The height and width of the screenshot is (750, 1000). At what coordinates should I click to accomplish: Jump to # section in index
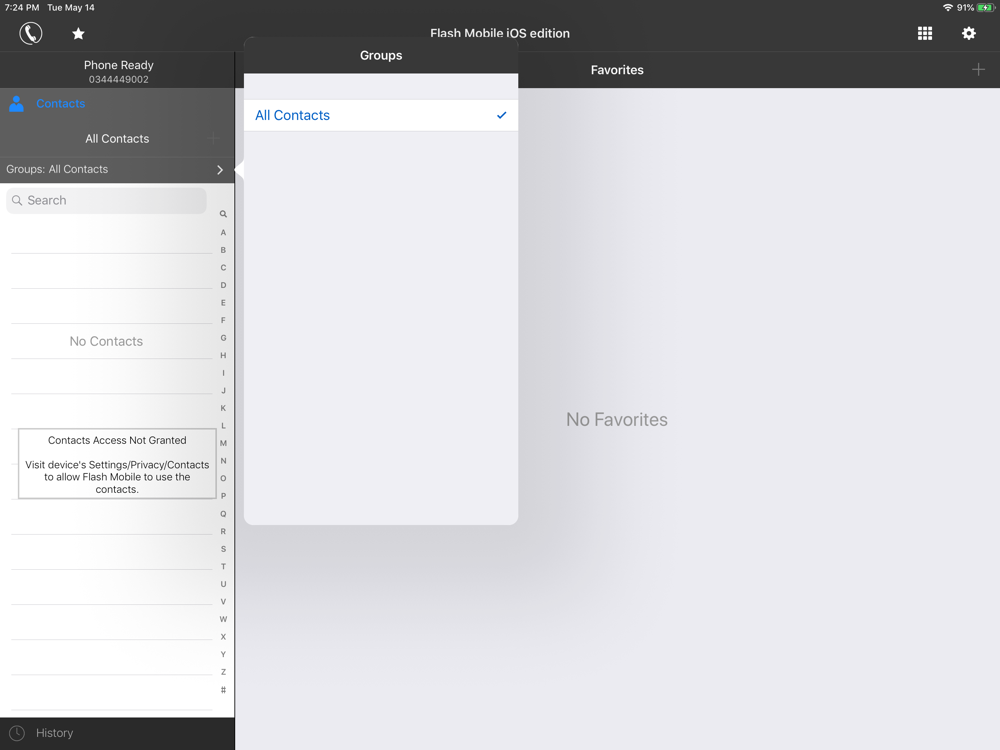[x=223, y=689]
